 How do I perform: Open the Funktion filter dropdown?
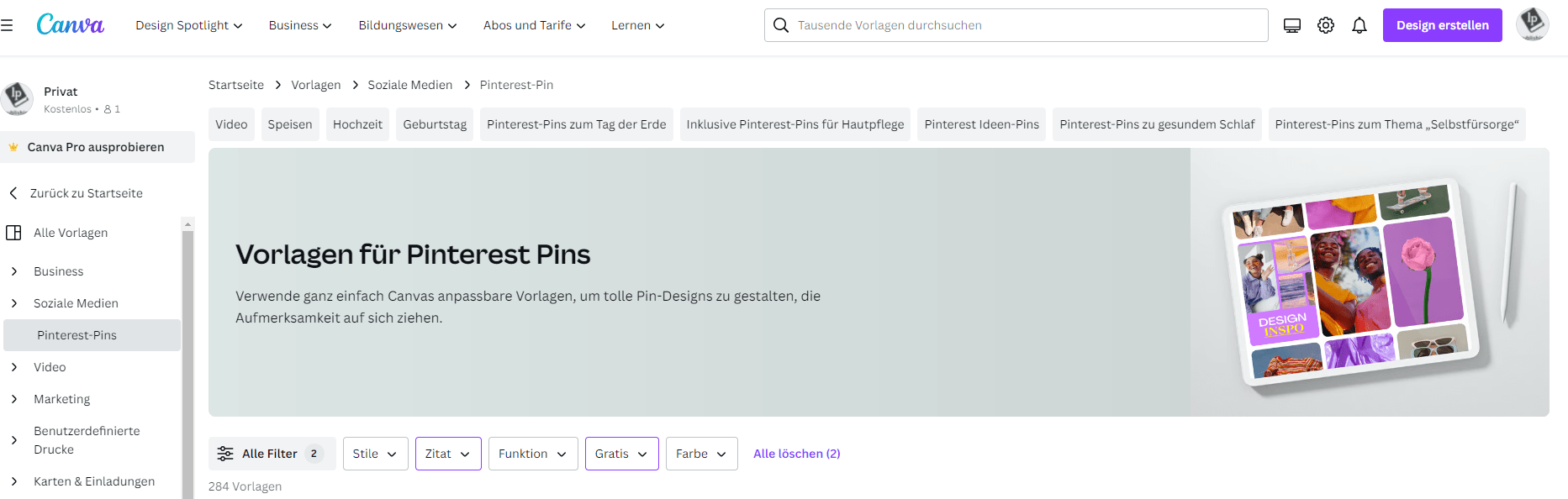(x=533, y=454)
